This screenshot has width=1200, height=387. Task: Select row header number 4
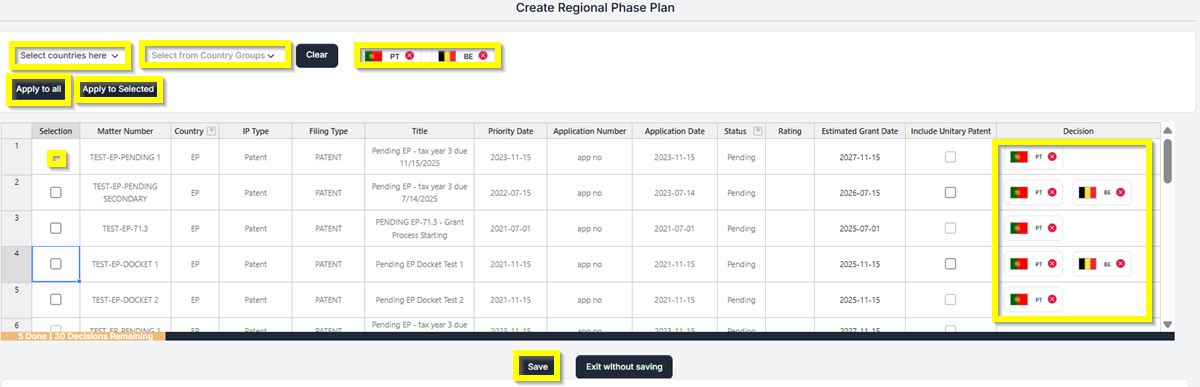16,265
